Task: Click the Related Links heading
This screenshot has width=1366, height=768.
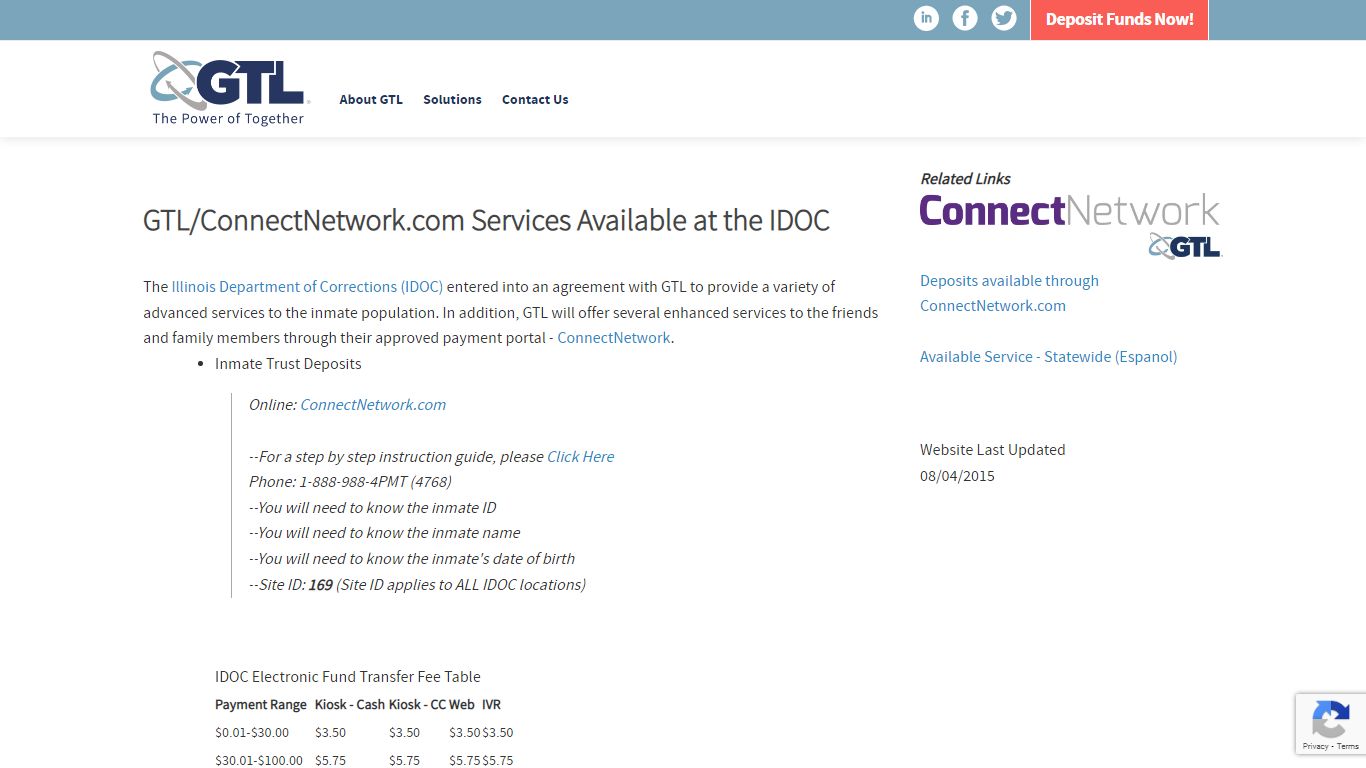Action: coord(965,178)
